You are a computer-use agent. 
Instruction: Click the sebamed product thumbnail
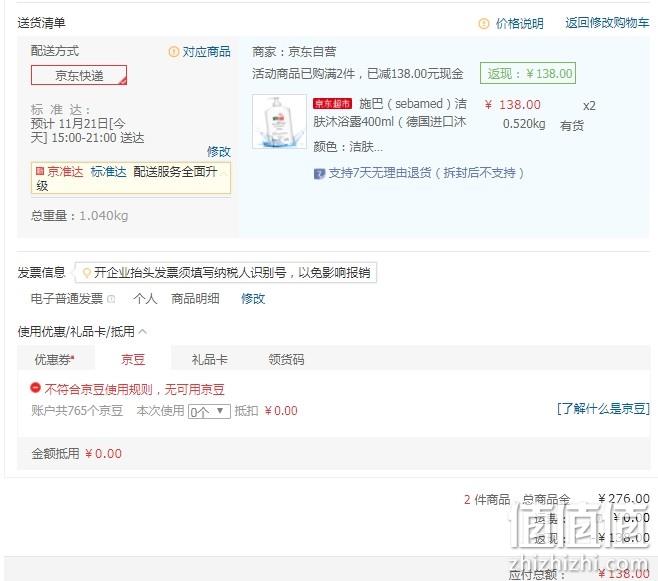tap(279, 121)
